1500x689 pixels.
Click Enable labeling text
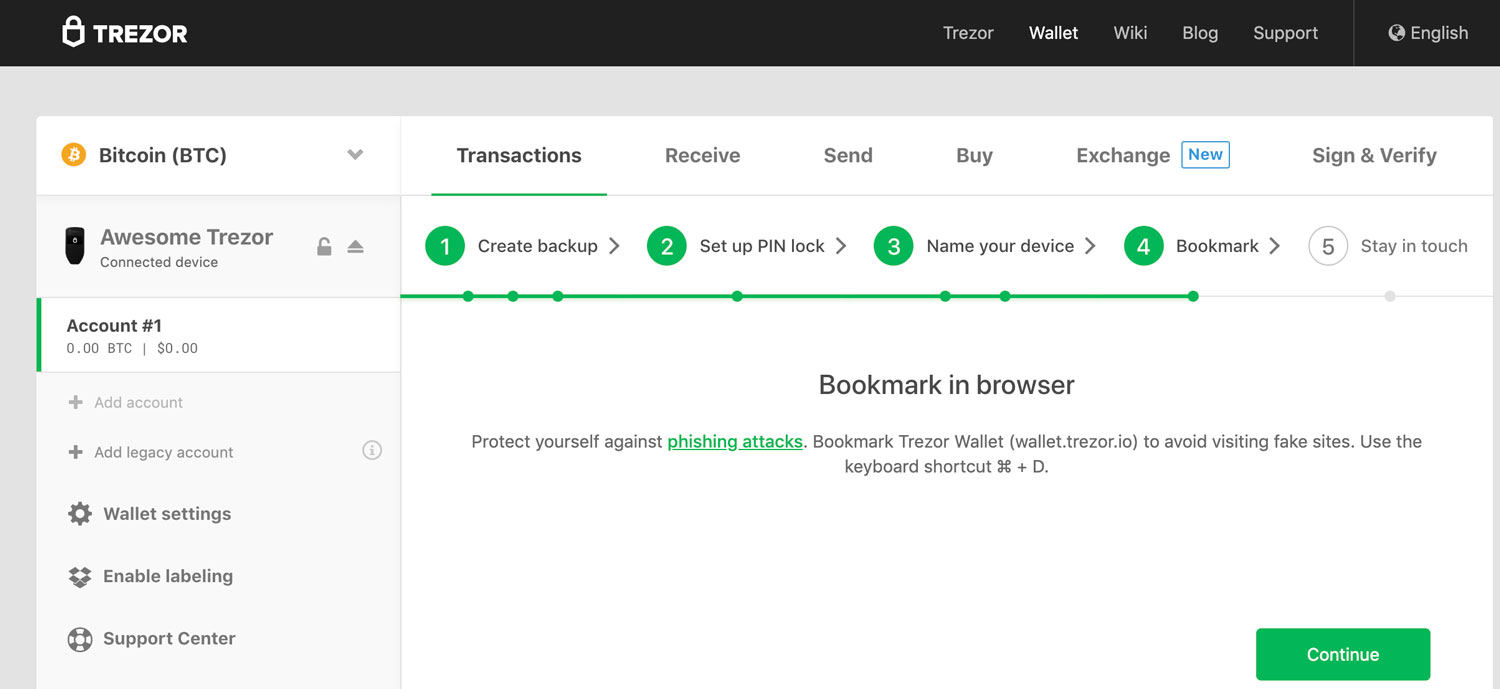(x=168, y=576)
